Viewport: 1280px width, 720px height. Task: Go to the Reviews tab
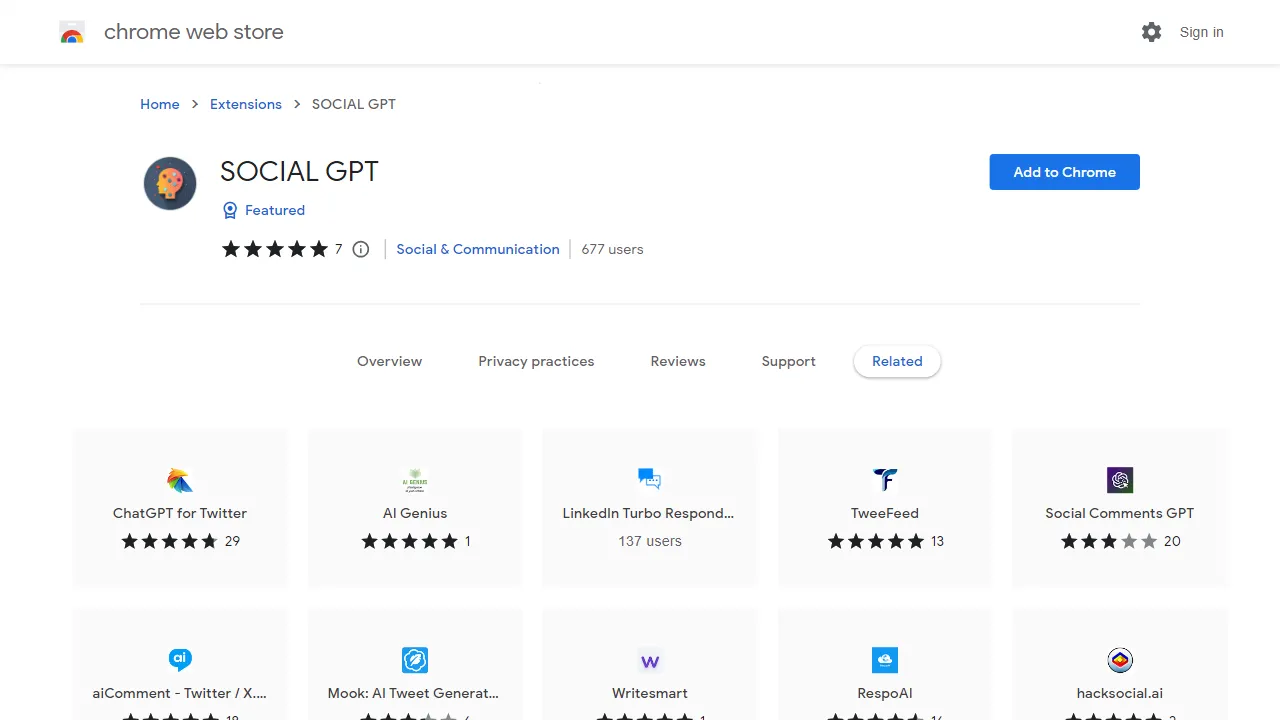point(678,361)
